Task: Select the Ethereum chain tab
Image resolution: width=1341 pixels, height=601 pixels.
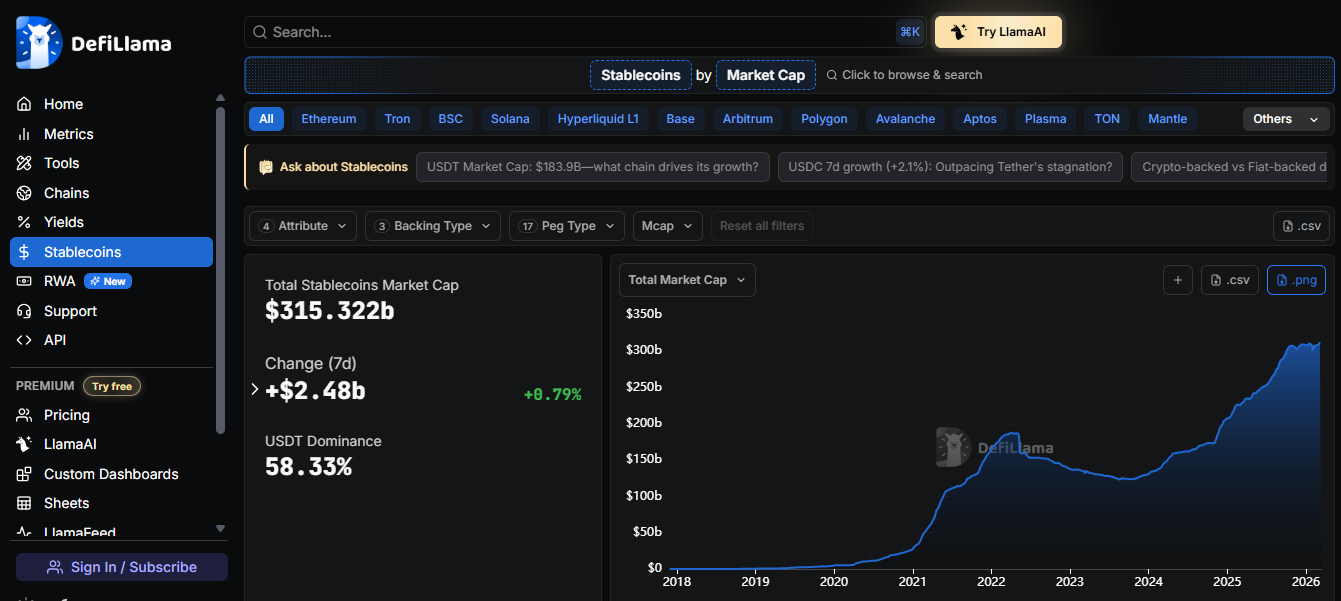Action: coord(329,119)
